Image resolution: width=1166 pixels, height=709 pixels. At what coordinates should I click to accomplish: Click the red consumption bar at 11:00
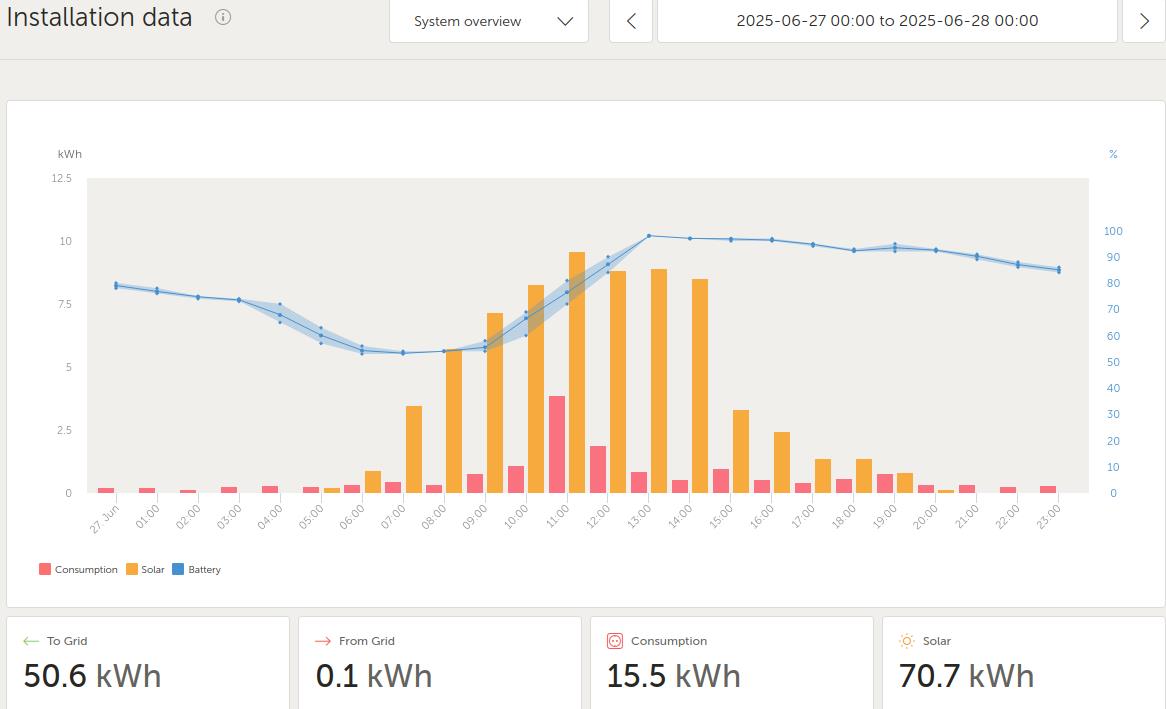tap(557, 445)
